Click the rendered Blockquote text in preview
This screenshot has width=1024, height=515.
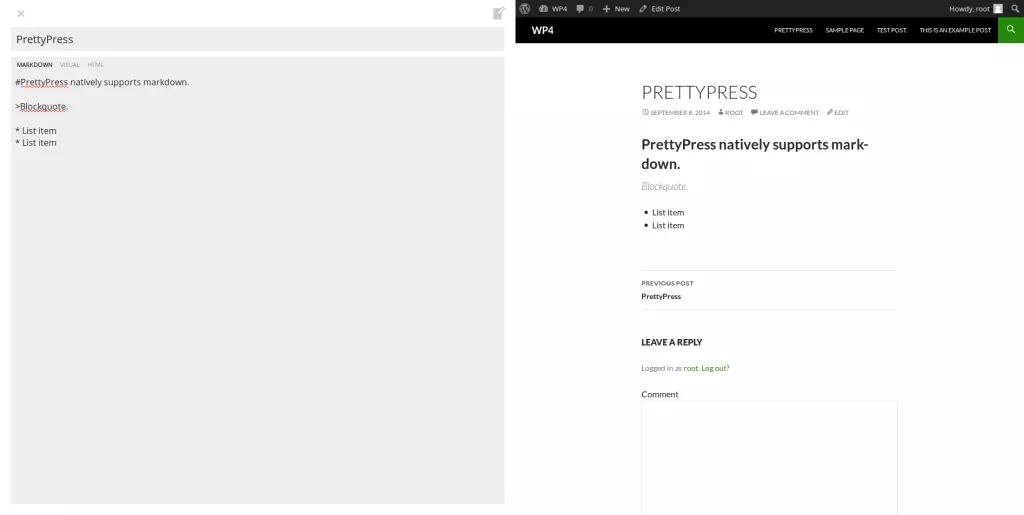665,187
